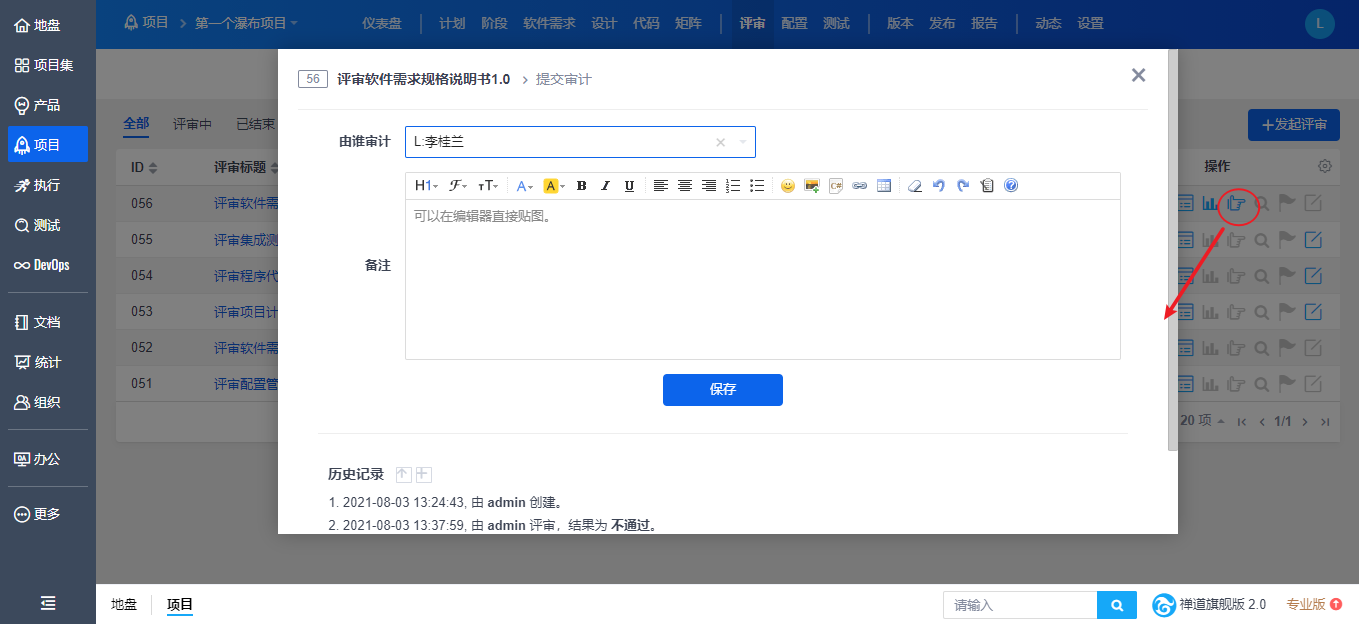Insert a code block via code icon

point(836,186)
